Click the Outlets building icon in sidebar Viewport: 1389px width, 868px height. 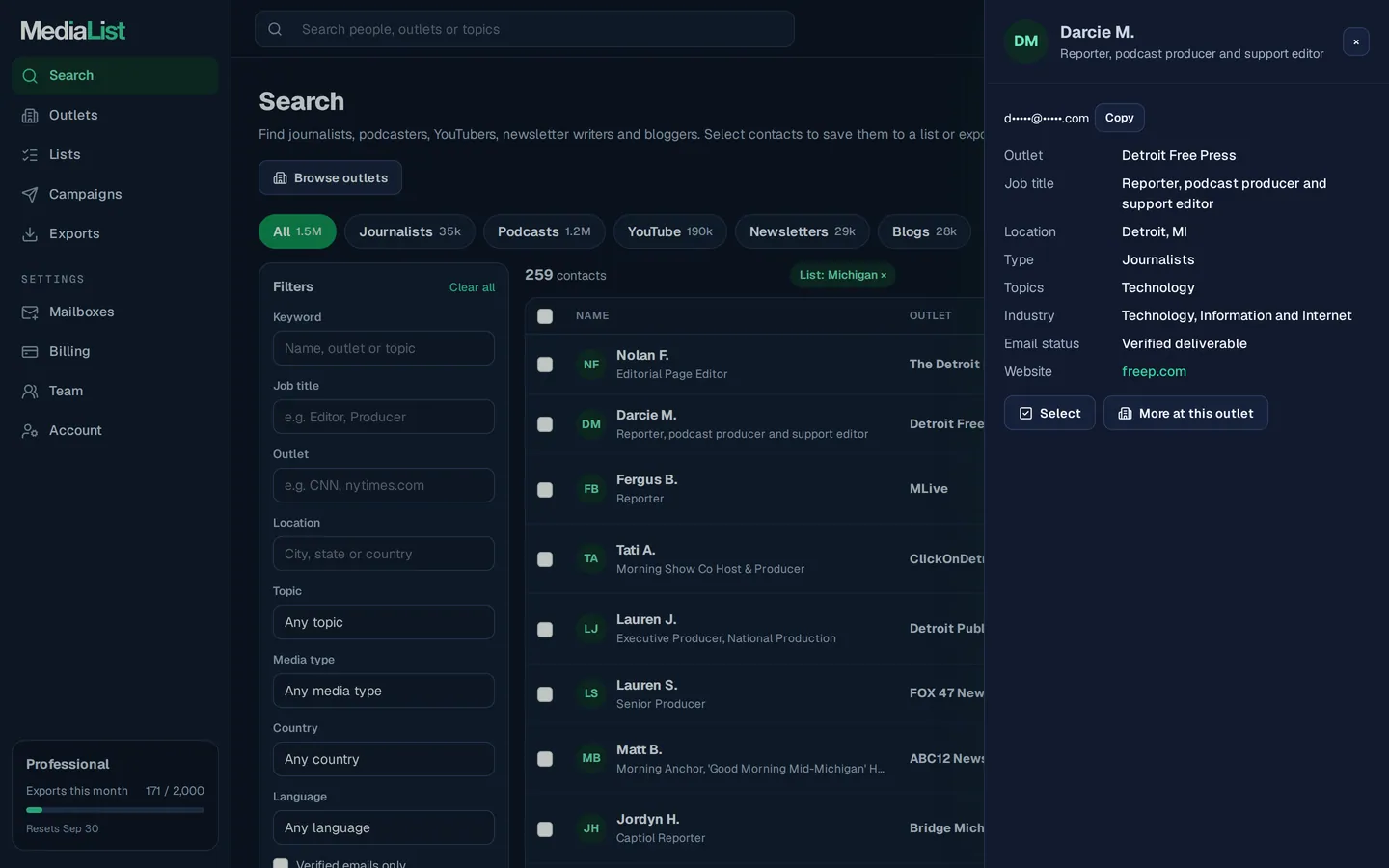click(x=30, y=116)
